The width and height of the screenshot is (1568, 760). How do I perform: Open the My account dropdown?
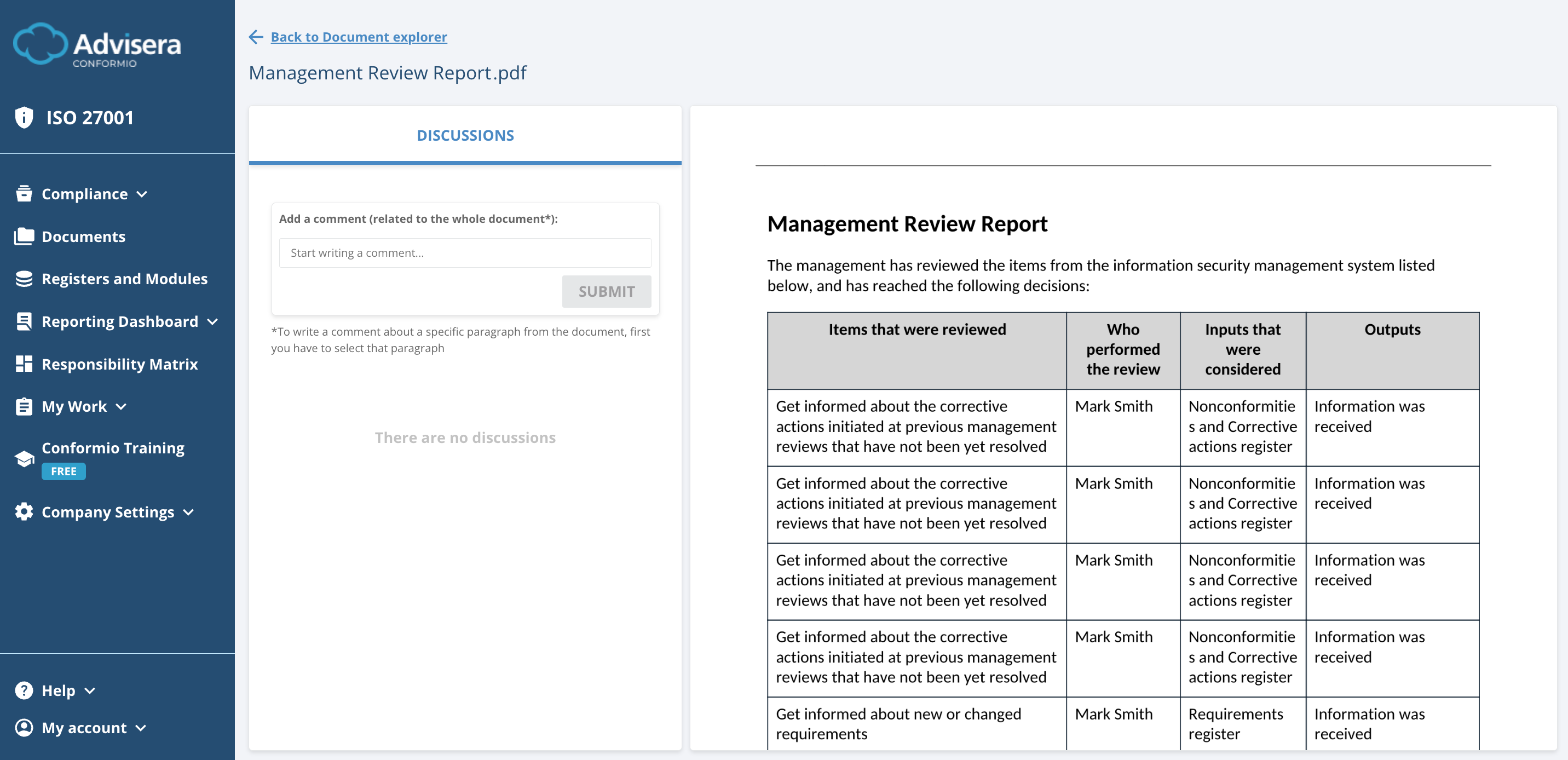coord(140,728)
